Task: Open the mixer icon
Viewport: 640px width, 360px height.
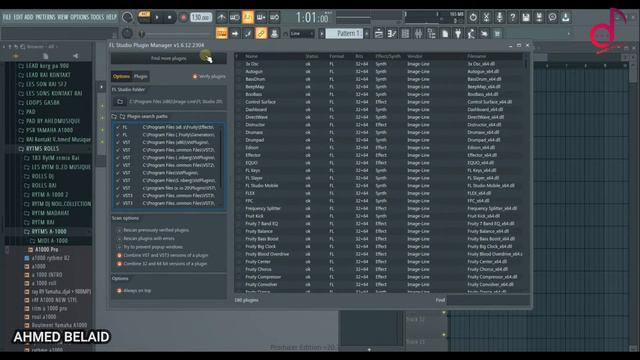Action: click(x=418, y=33)
